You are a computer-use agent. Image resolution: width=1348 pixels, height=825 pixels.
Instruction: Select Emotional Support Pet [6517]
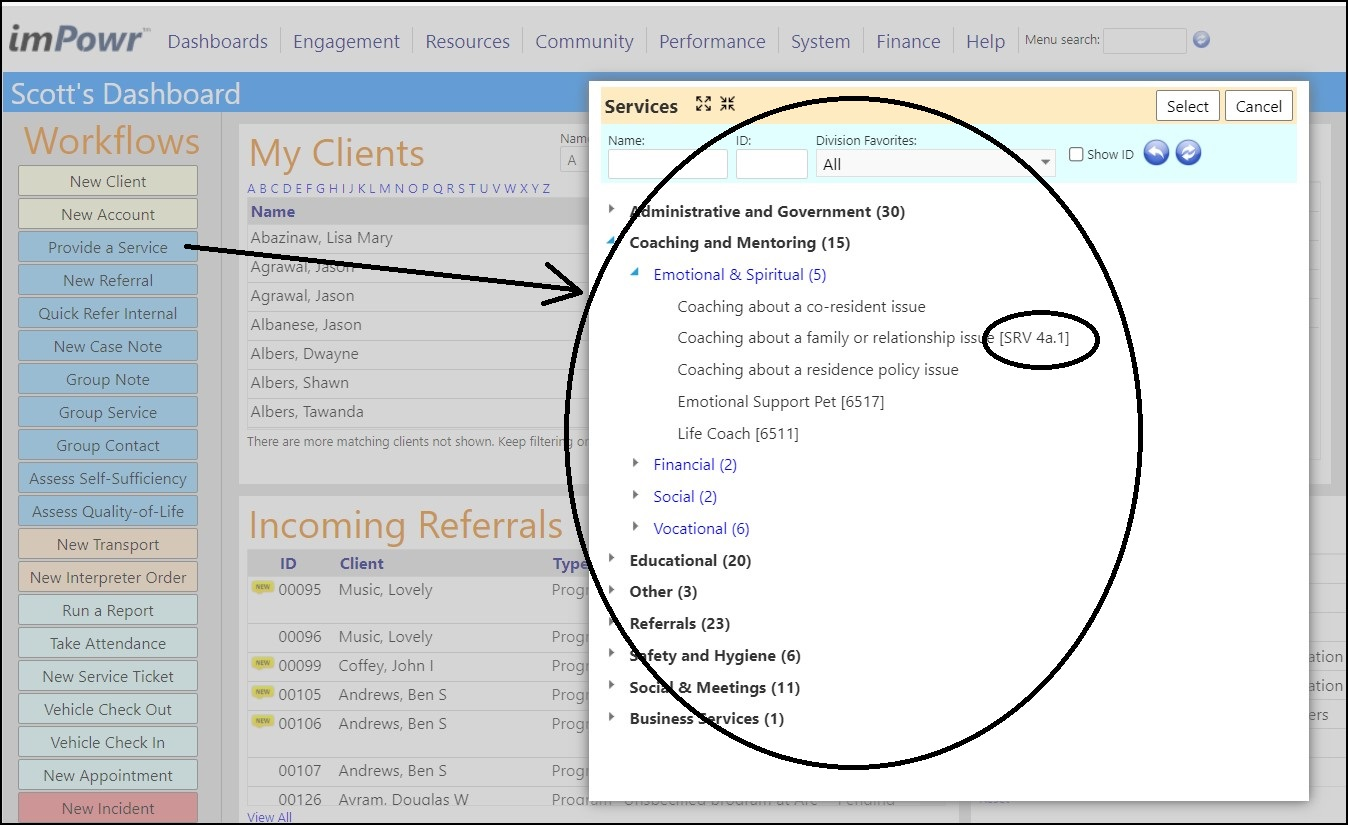click(780, 401)
